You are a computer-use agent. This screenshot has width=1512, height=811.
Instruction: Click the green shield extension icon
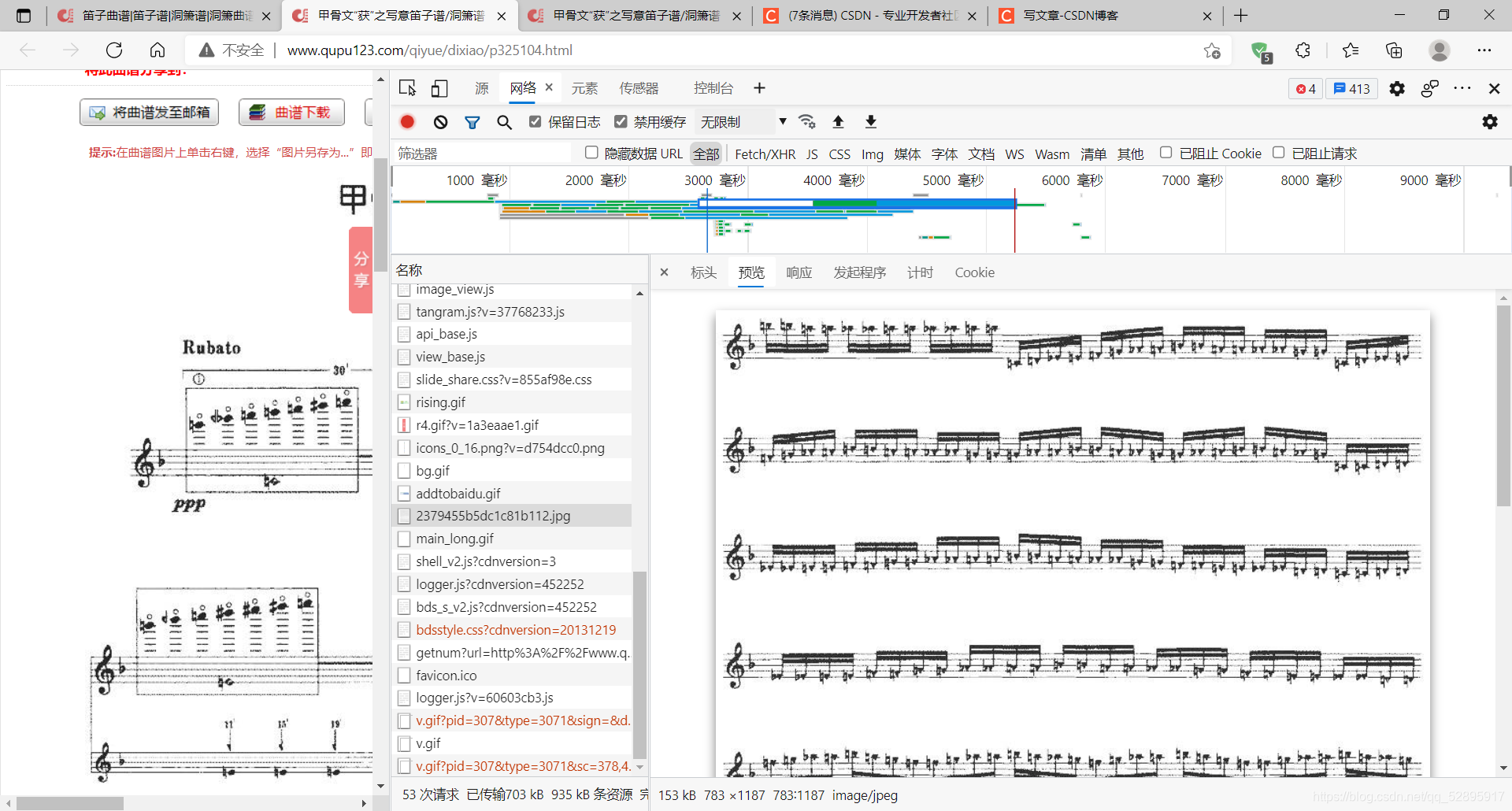[x=1261, y=51]
